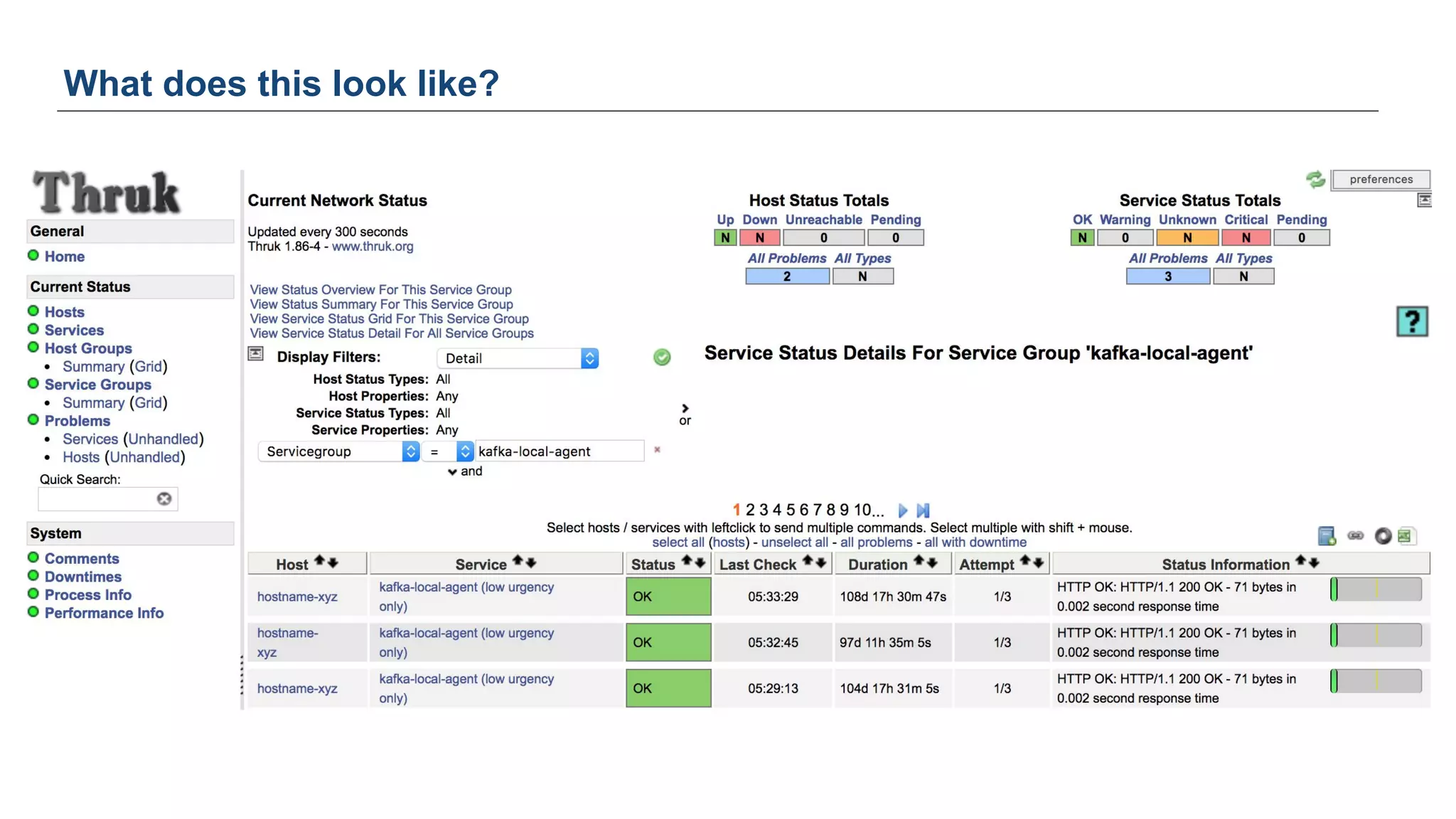Image resolution: width=1456 pixels, height=819 pixels.
Task: Click the 'select all' link
Action: point(678,542)
